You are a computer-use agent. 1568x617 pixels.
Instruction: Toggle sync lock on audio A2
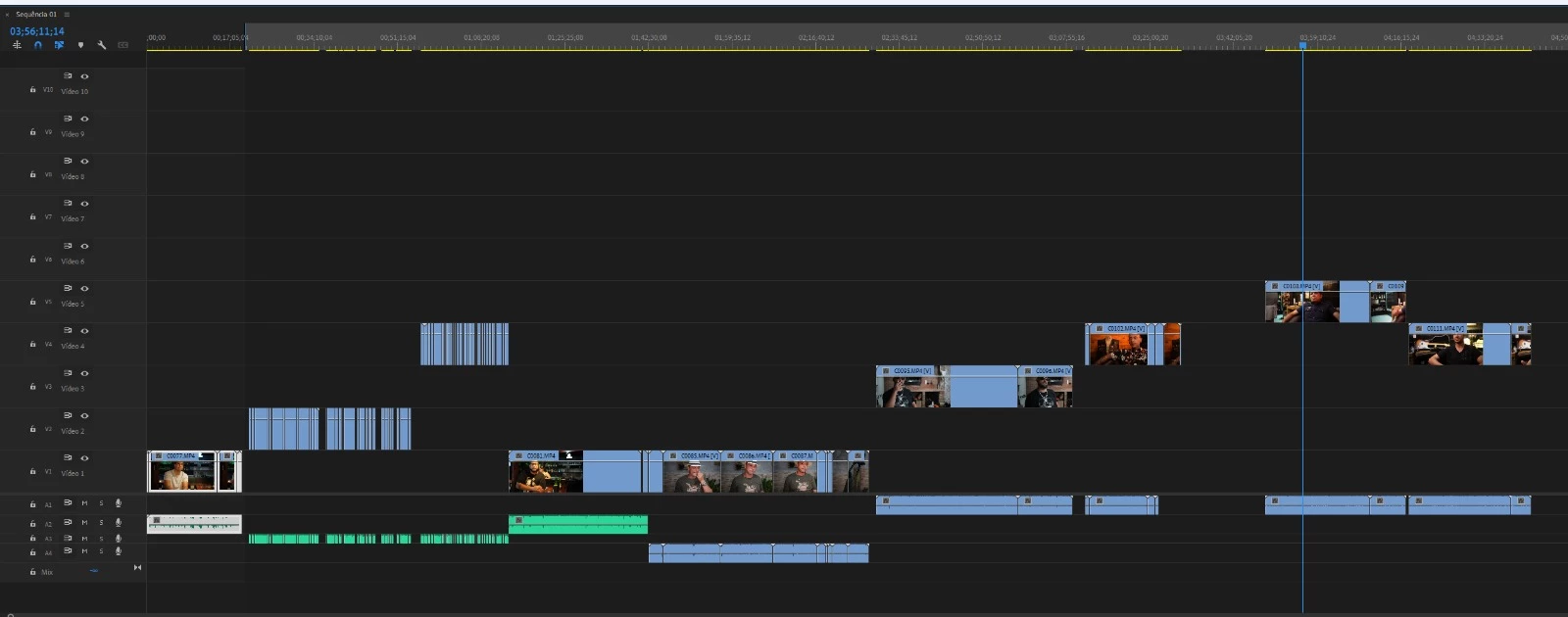coord(68,523)
